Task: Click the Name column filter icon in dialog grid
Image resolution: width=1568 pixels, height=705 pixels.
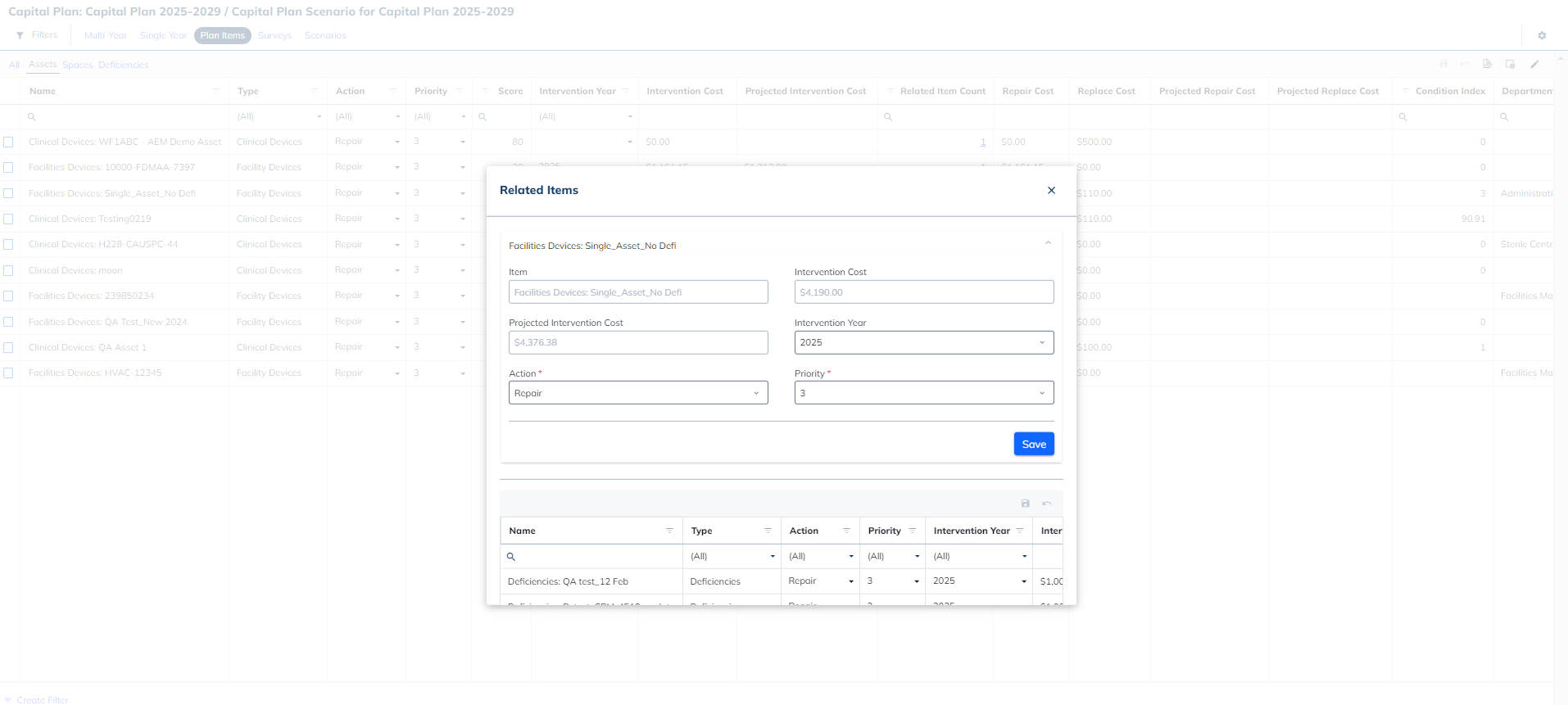Action: pyautogui.click(x=669, y=531)
